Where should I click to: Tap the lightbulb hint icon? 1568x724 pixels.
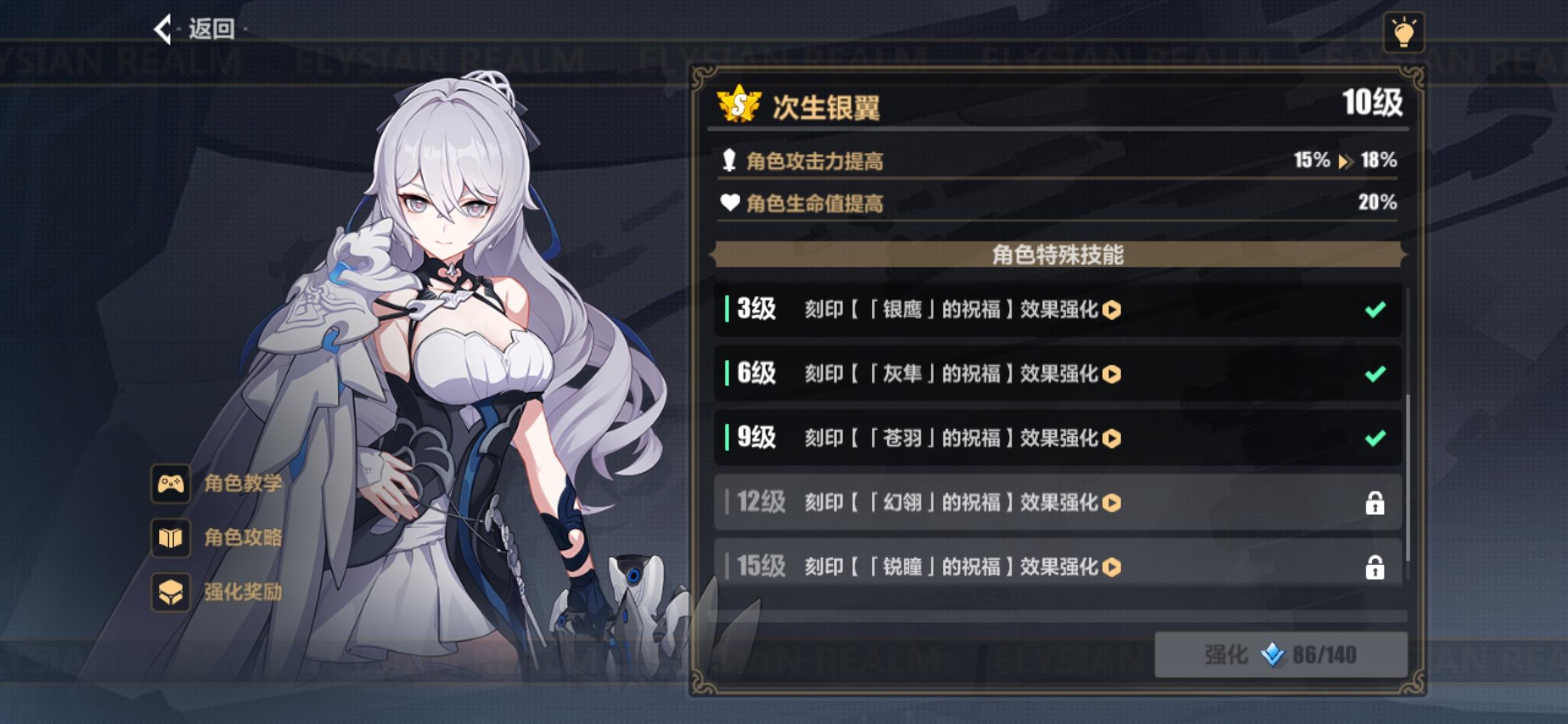coord(1403,32)
